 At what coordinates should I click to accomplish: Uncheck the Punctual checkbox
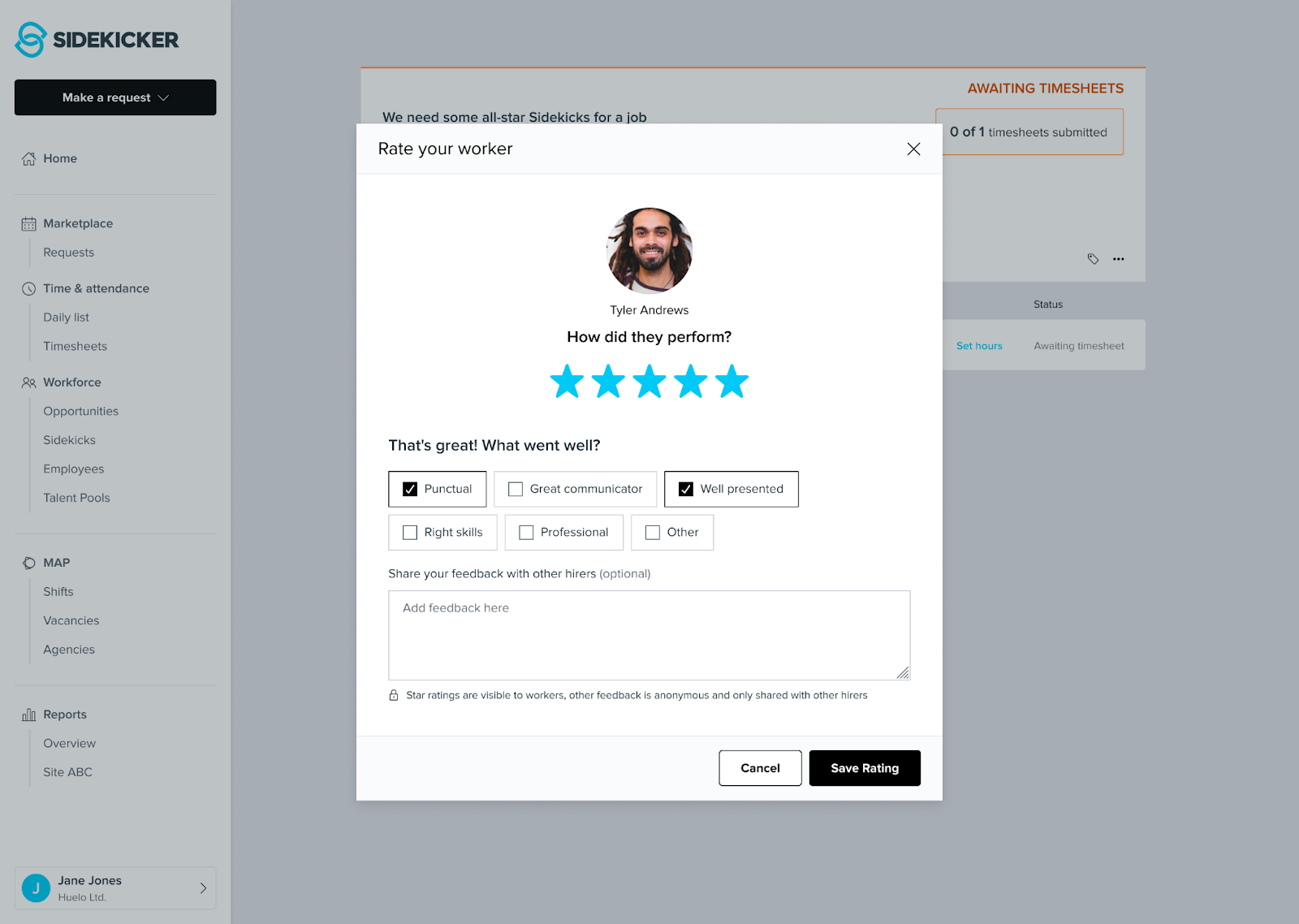(410, 489)
